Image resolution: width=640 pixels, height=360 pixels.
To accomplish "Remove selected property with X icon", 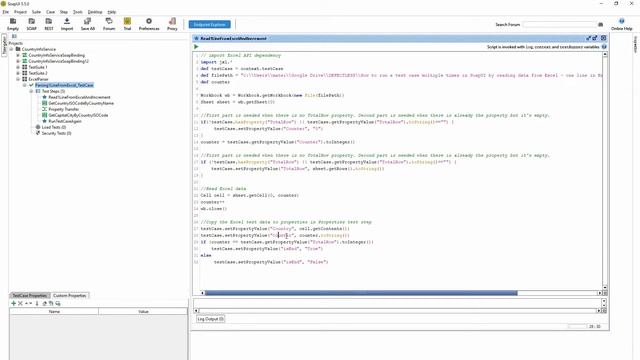I will pyautogui.click(x=20, y=303).
